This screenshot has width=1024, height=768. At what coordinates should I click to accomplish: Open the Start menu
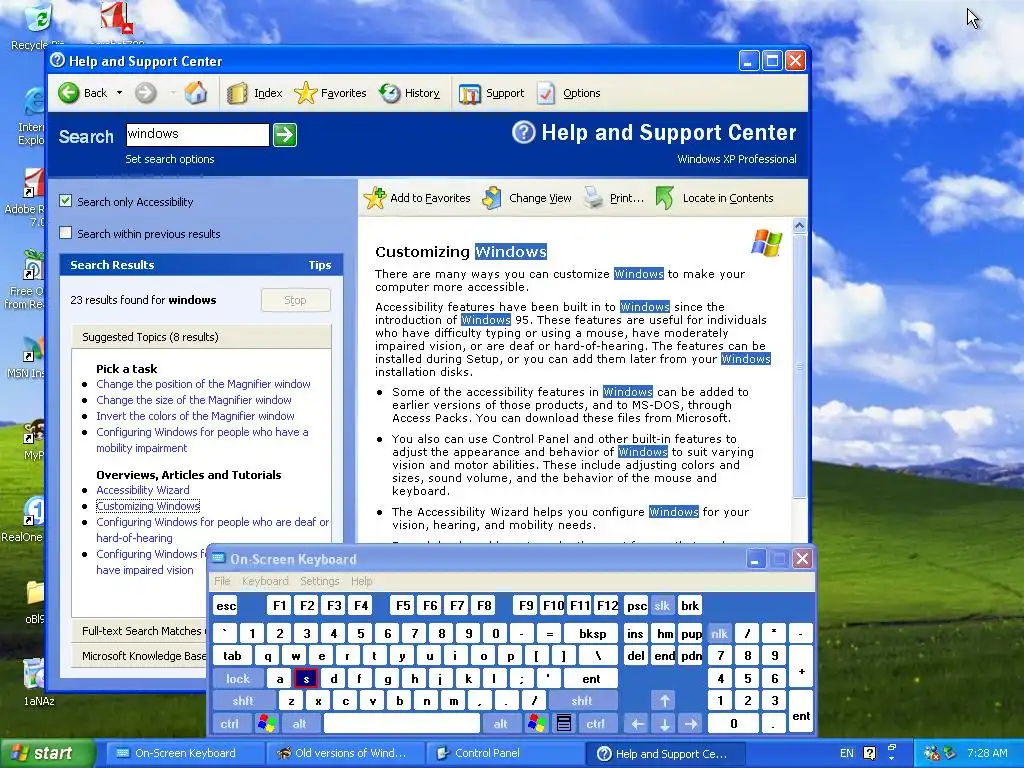[45, 753]
